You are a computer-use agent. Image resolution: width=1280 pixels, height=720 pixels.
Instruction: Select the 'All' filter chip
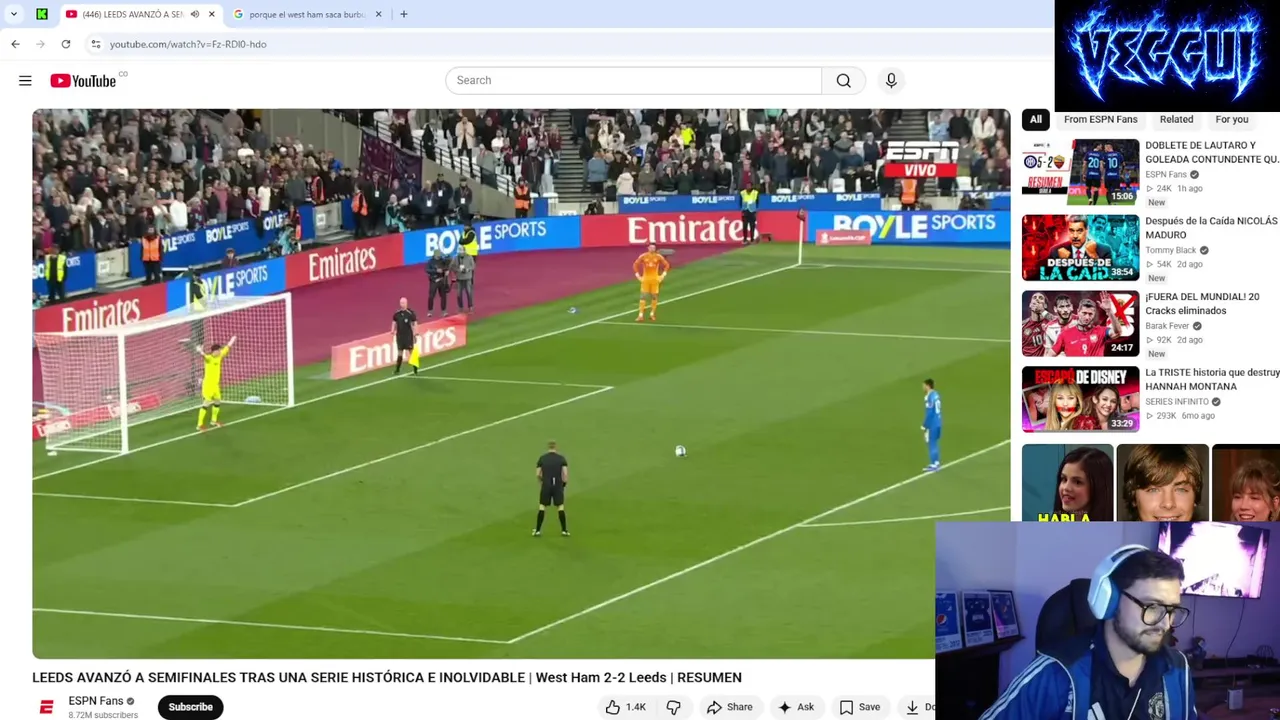(x=1036, y=119)
